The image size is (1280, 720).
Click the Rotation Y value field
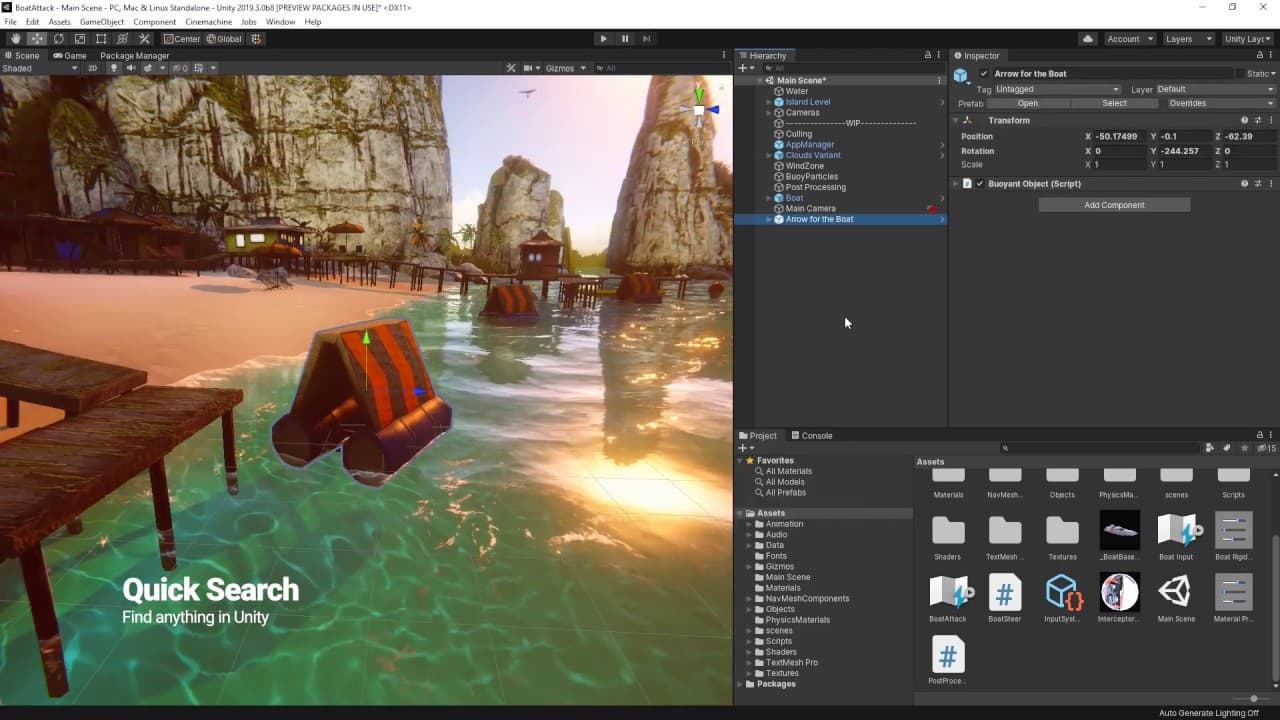[x=1185, y=151]
